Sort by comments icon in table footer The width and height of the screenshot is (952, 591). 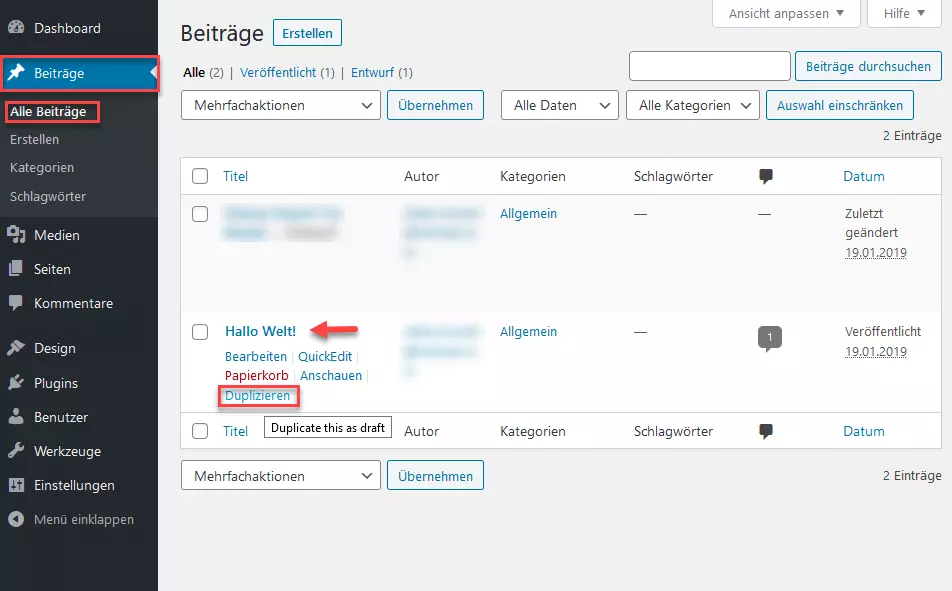pos(766,432)
